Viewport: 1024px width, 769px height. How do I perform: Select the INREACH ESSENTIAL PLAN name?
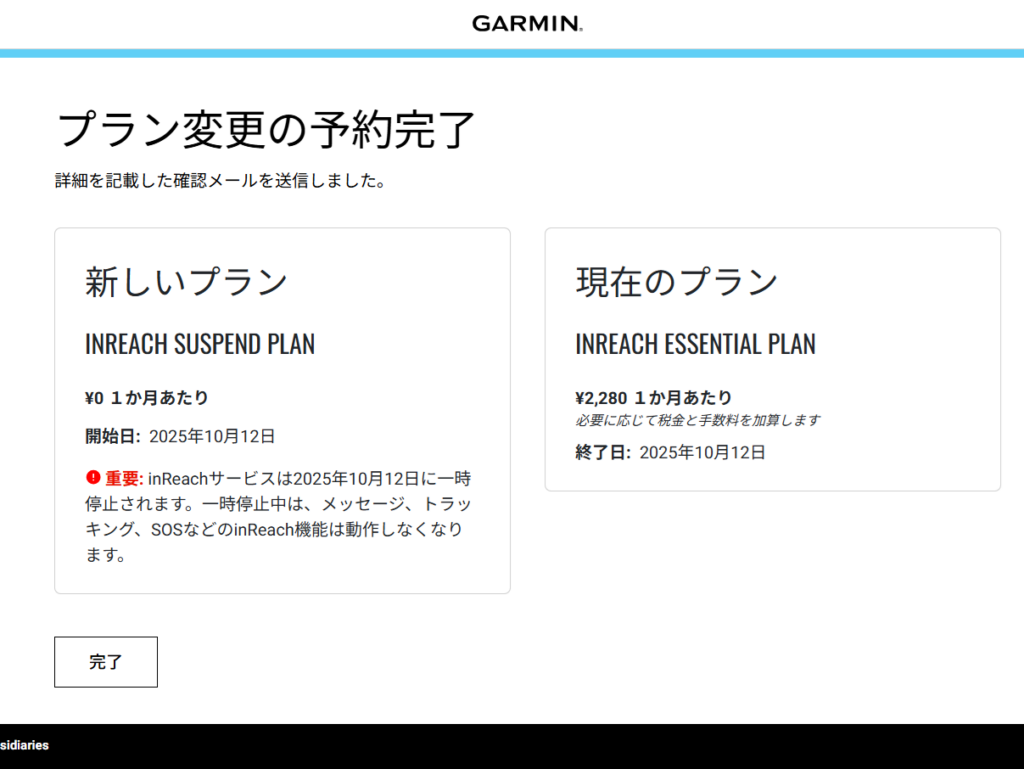coord(695,344)
